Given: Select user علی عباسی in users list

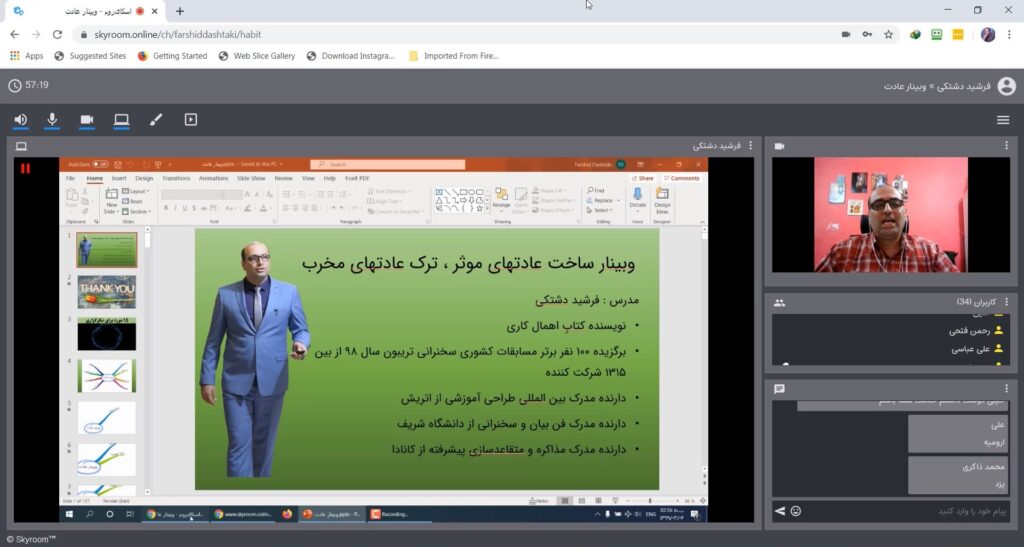Looking at the screenshot, I should [x=970, y=349].
